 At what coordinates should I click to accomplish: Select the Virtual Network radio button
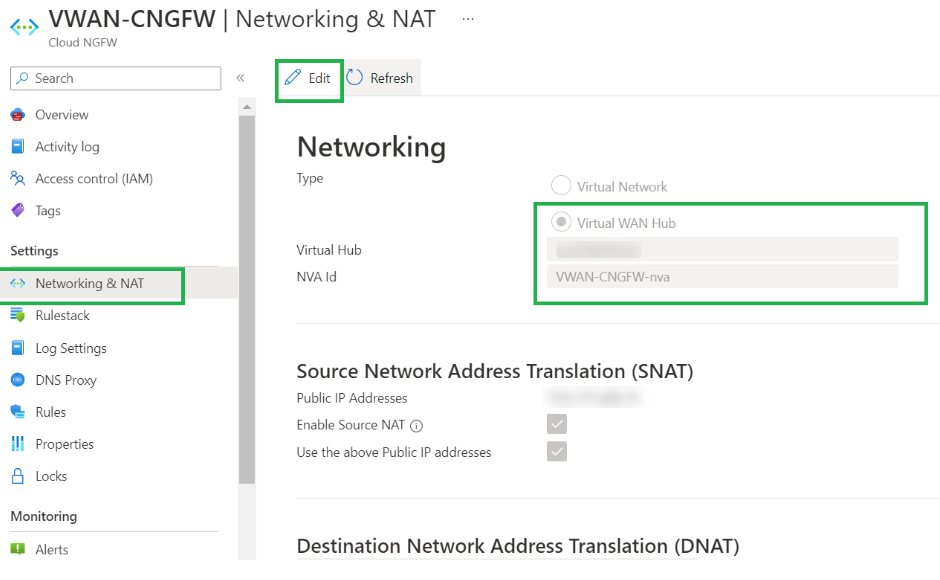[561, 186]
